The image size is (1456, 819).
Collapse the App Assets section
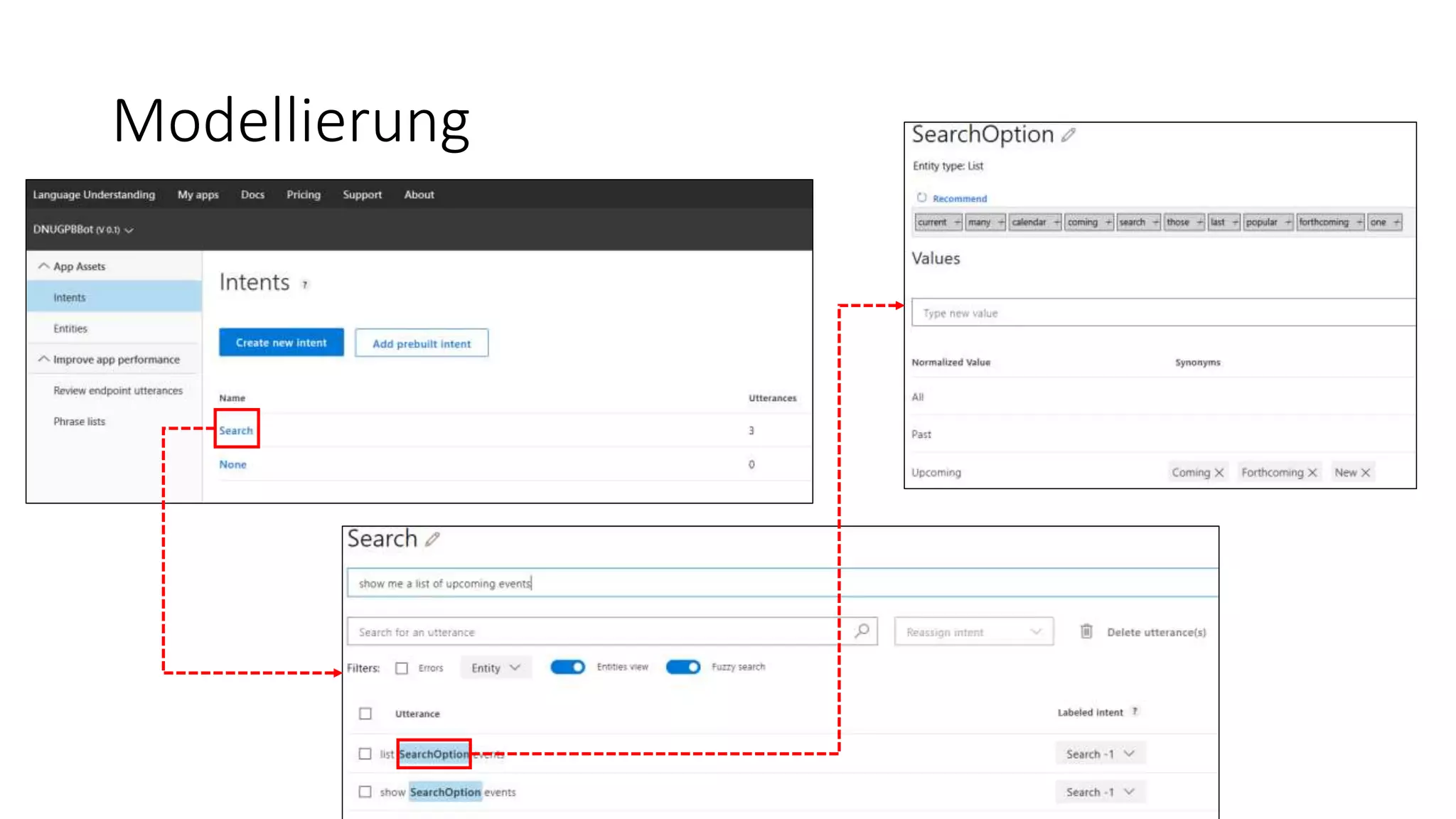coord(44,266)
